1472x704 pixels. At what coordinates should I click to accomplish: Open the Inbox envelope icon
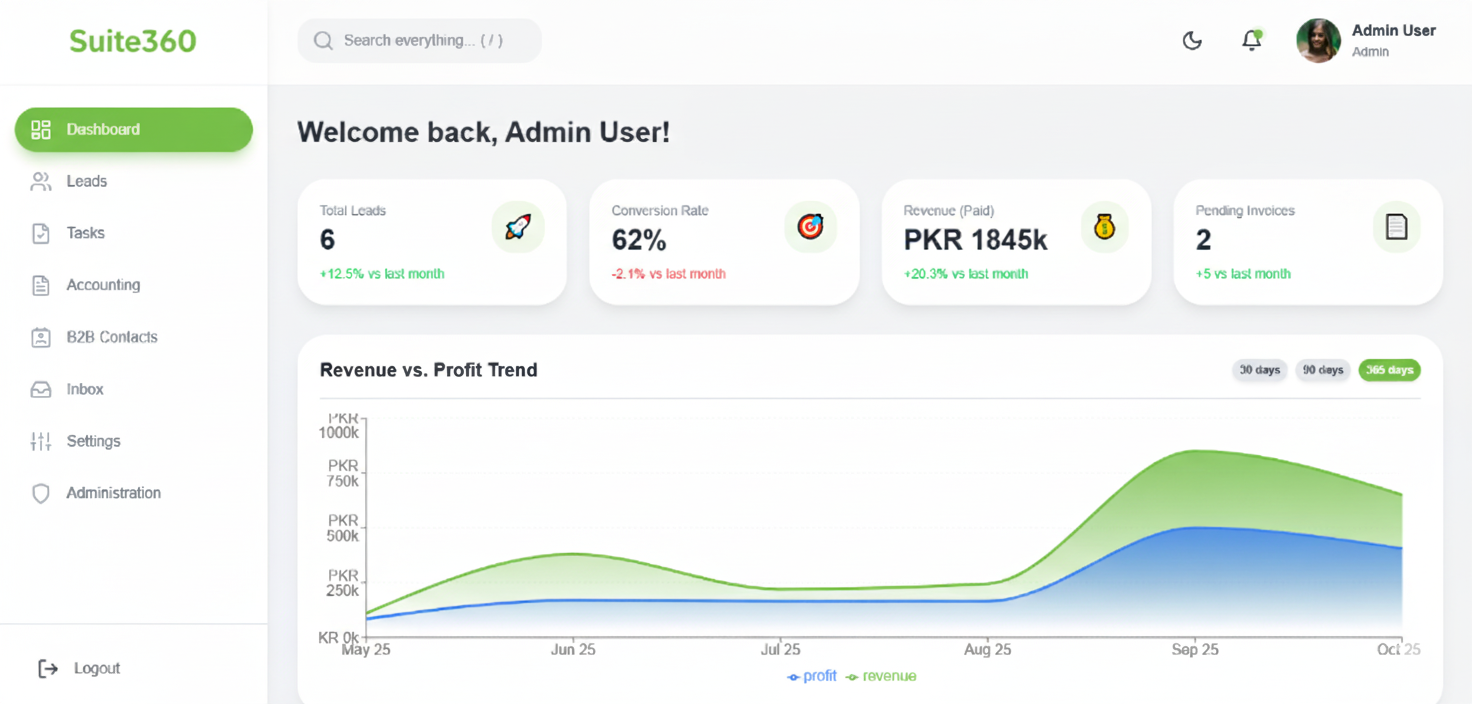point(40,389)
